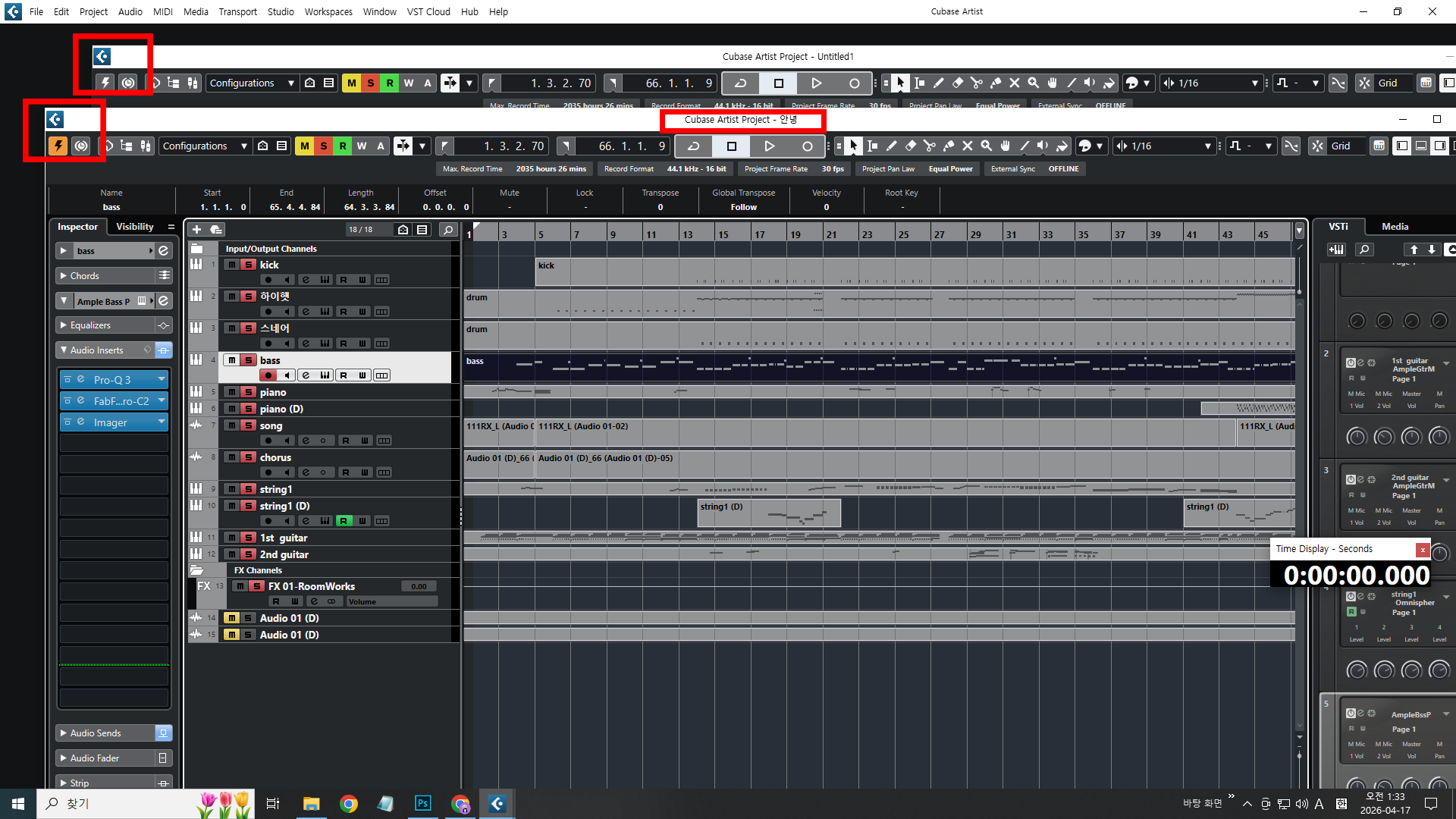Select the Color paint tool in the 안녕 window
Image resolution: width=1456 pixels, height=819 pixels.
[1062, 146]
